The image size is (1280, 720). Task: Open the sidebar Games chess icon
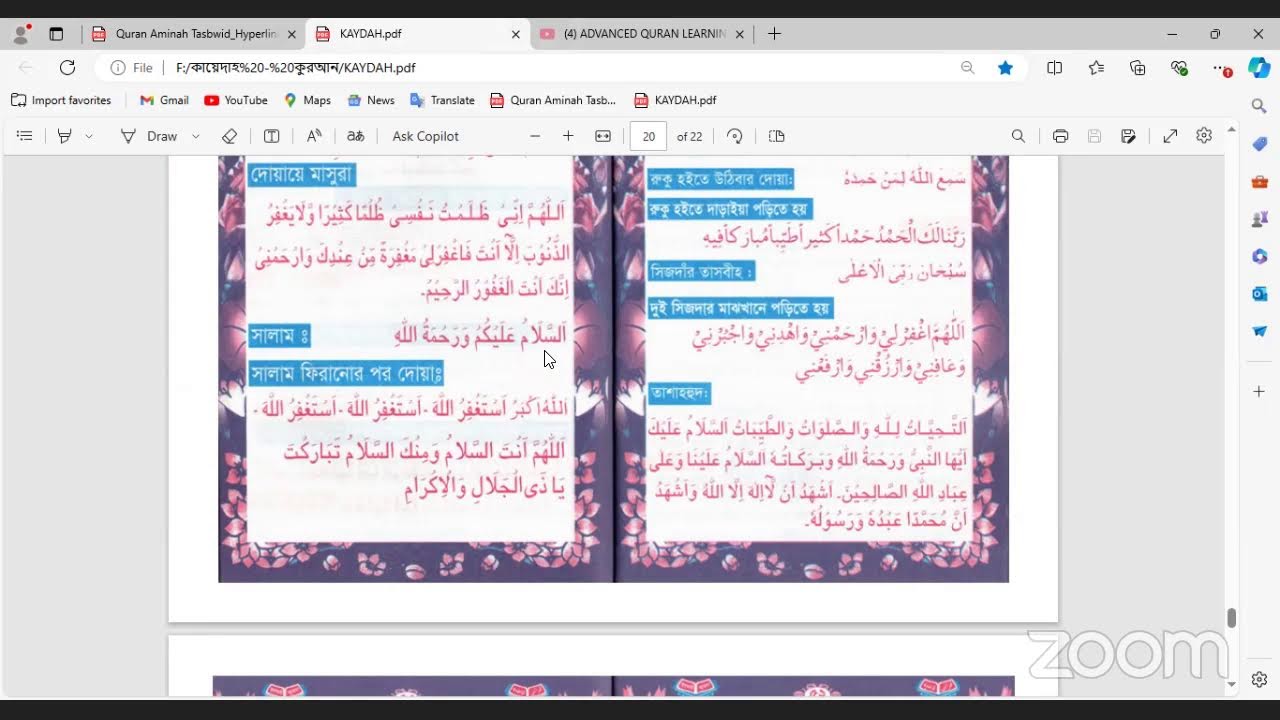[1260, 219]
